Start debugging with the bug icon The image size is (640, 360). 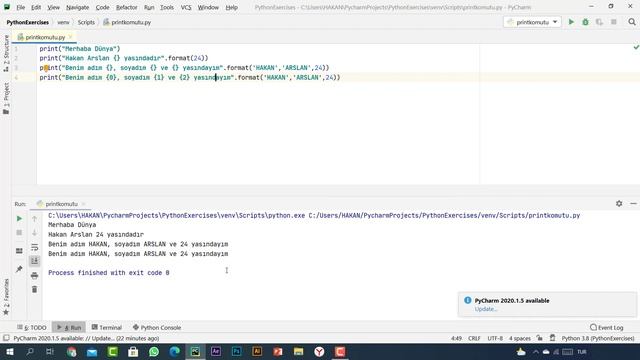(585, 22)
